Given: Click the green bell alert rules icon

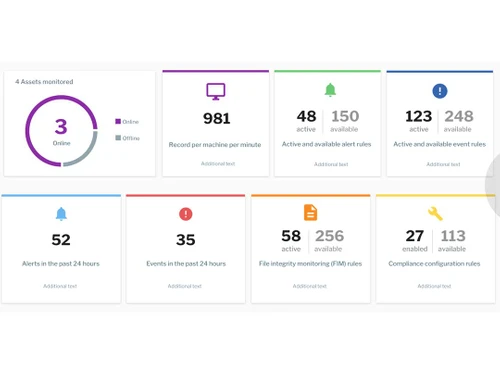Looking at the screenshot, I should pos(330,90).
